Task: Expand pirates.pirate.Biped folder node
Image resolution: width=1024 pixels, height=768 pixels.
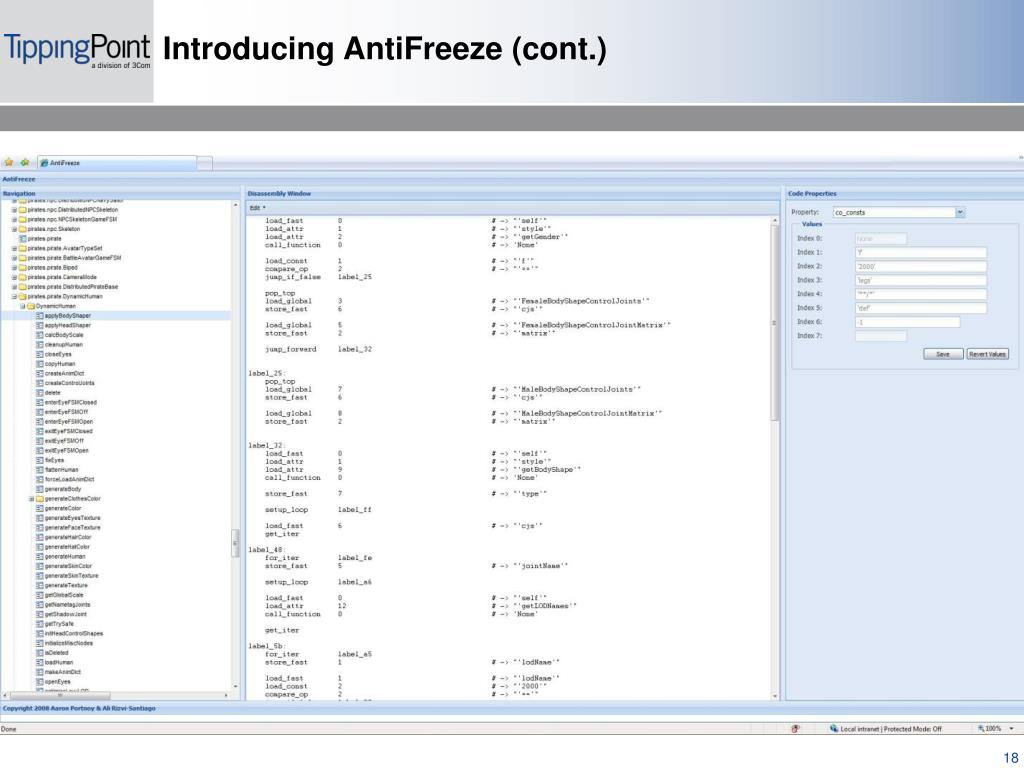Action: [x=14, y=268]
